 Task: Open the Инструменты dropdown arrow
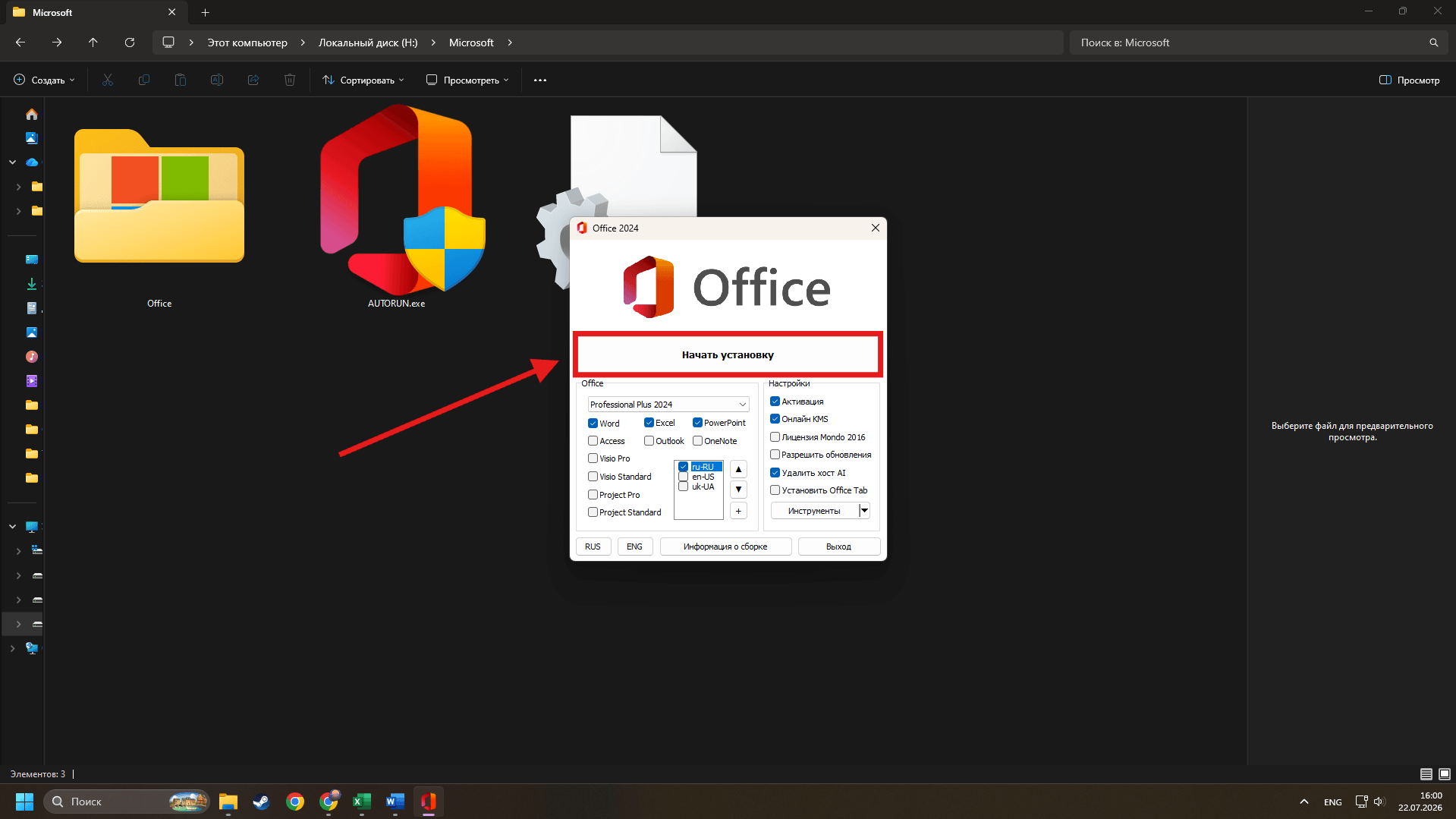[x=864, y=511]
